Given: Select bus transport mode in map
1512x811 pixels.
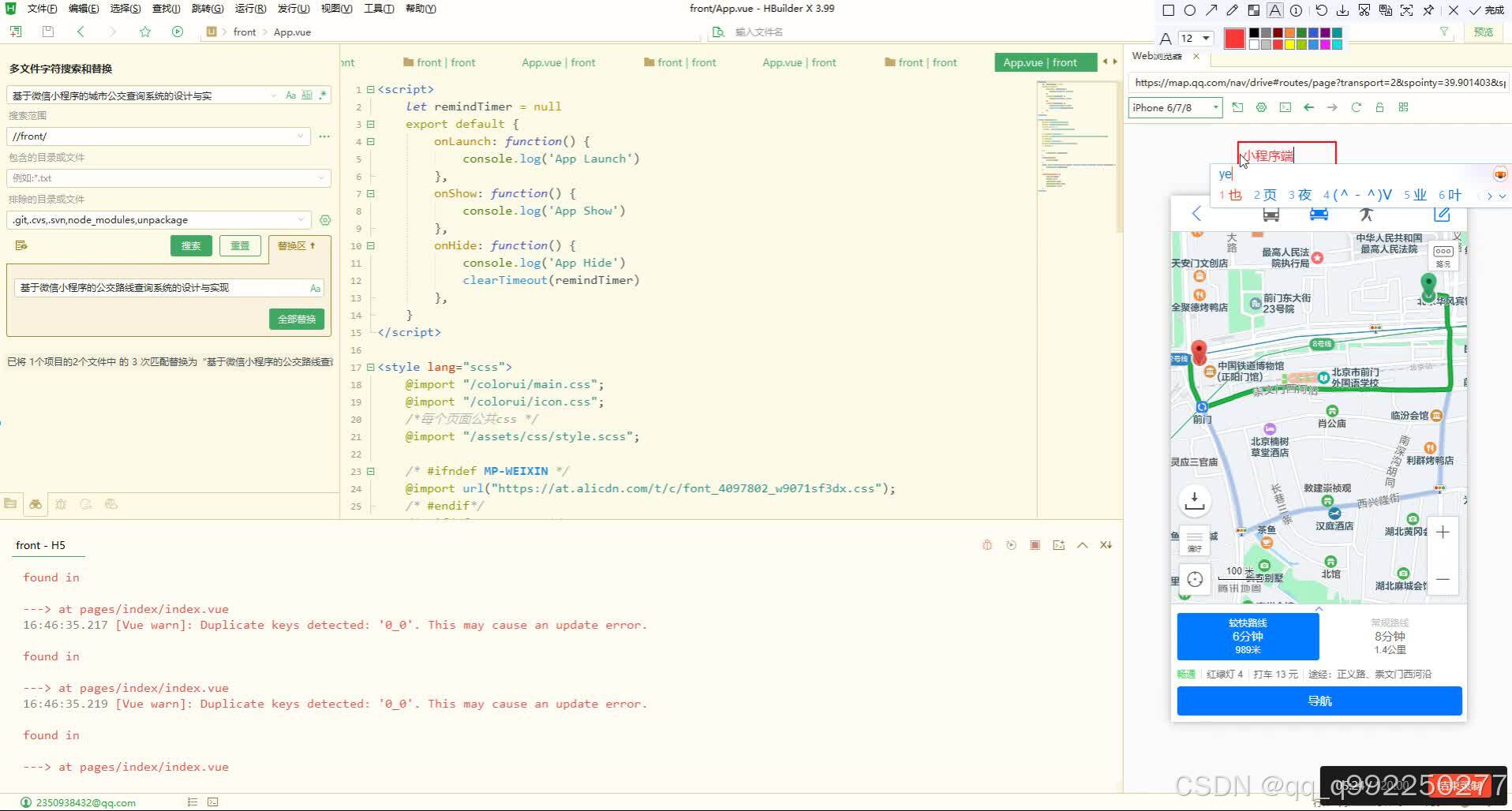Looking at the screenshot, I should [x=1271, y=215].
